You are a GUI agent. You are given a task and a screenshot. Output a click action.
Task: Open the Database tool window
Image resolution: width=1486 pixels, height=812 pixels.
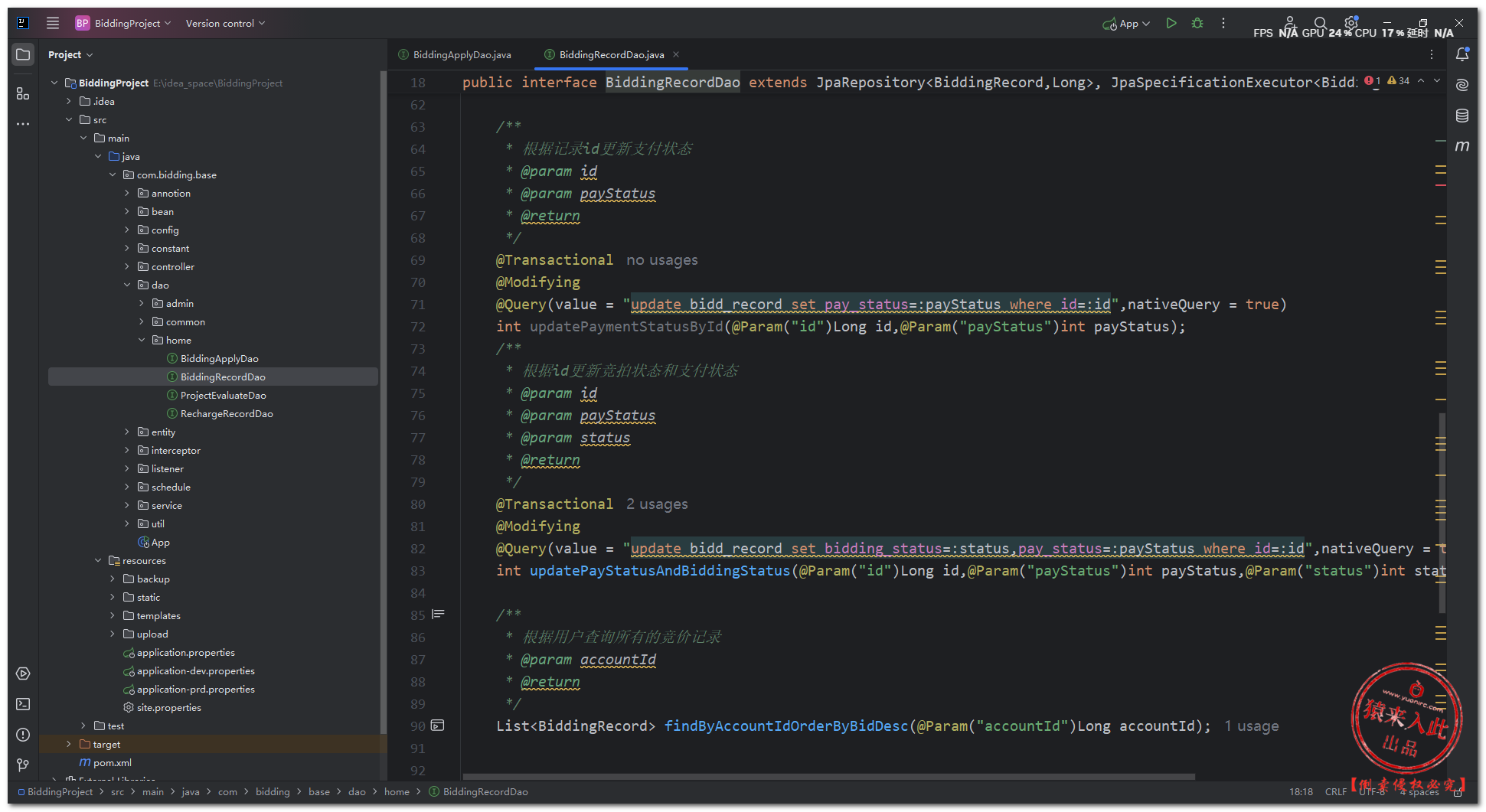1462,116
